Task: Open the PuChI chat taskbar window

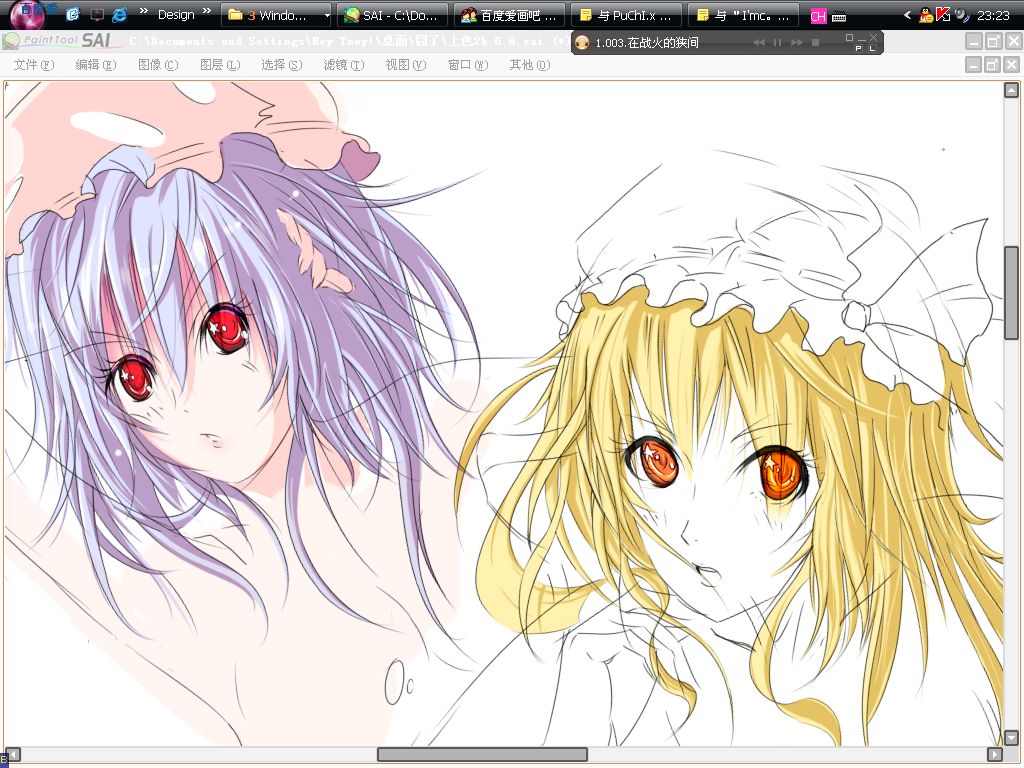Action: (x=626, y=15)
